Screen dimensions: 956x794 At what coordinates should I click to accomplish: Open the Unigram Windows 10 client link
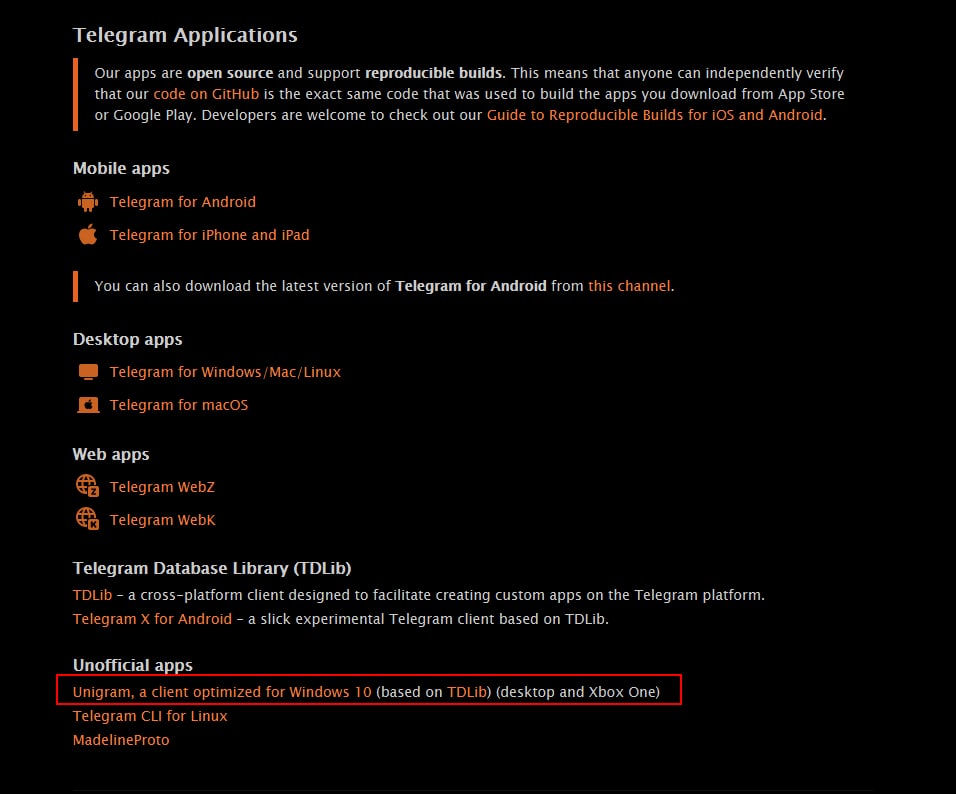[x=222, y=692]
